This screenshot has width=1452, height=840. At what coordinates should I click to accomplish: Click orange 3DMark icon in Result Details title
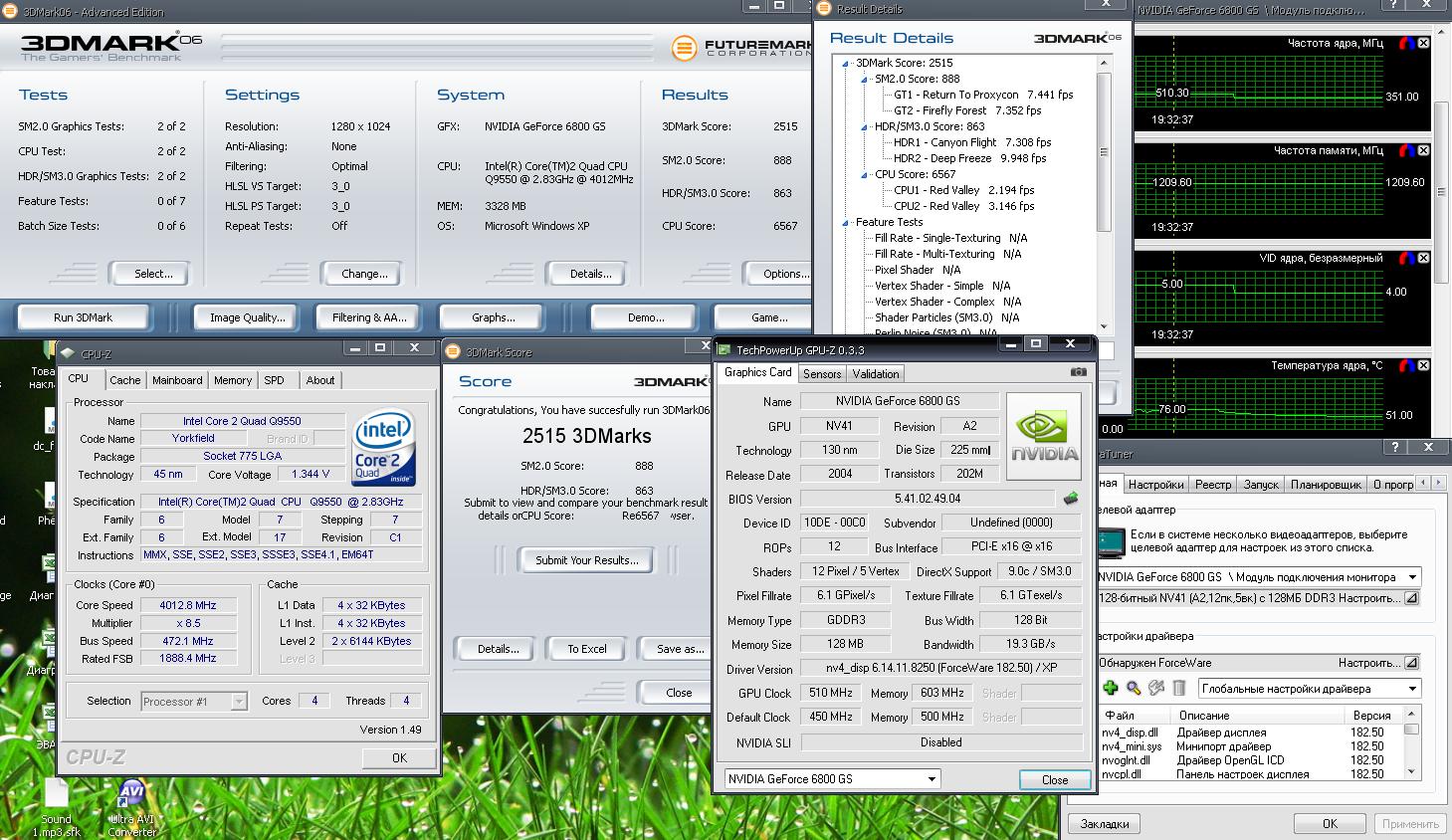(824, 9)
